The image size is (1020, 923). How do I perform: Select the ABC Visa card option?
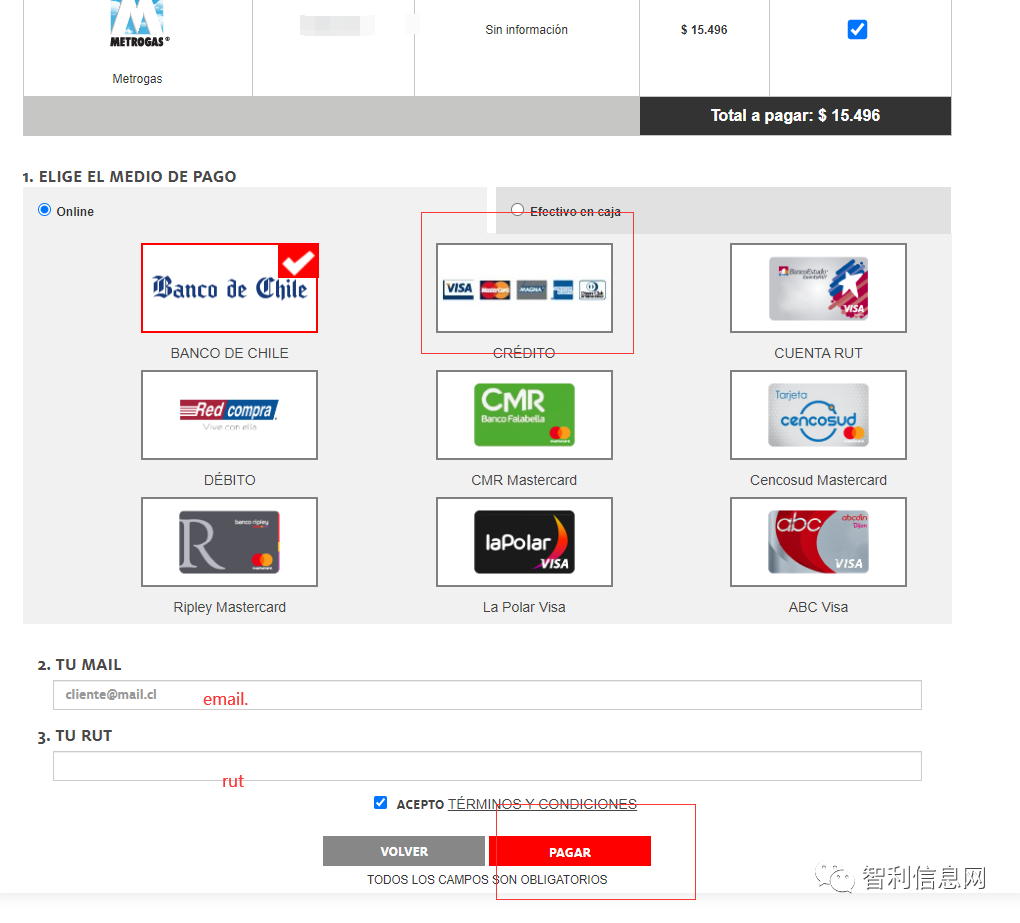(818, 542)
